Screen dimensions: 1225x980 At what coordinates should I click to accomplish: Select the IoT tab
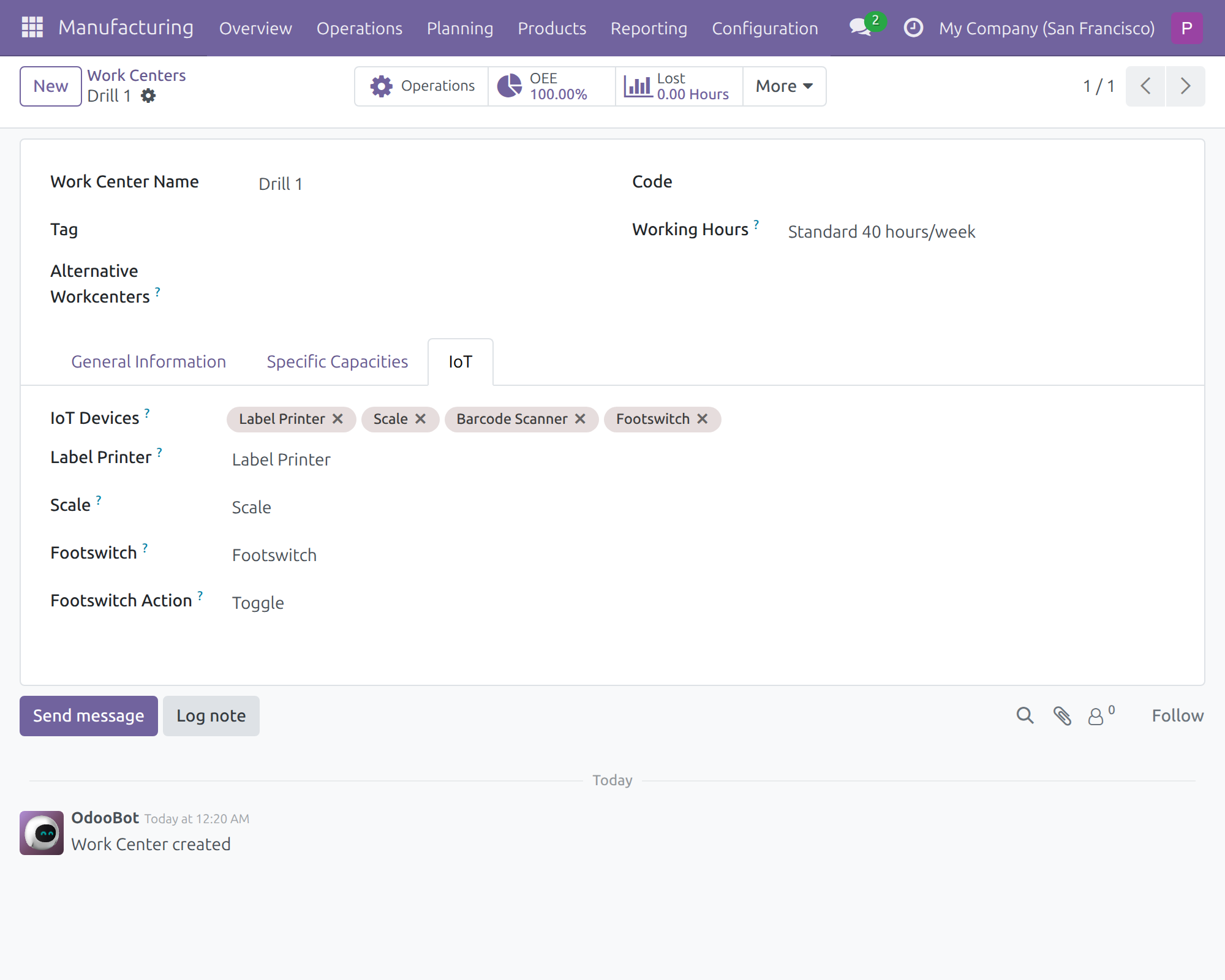click(x=461, y=362)
